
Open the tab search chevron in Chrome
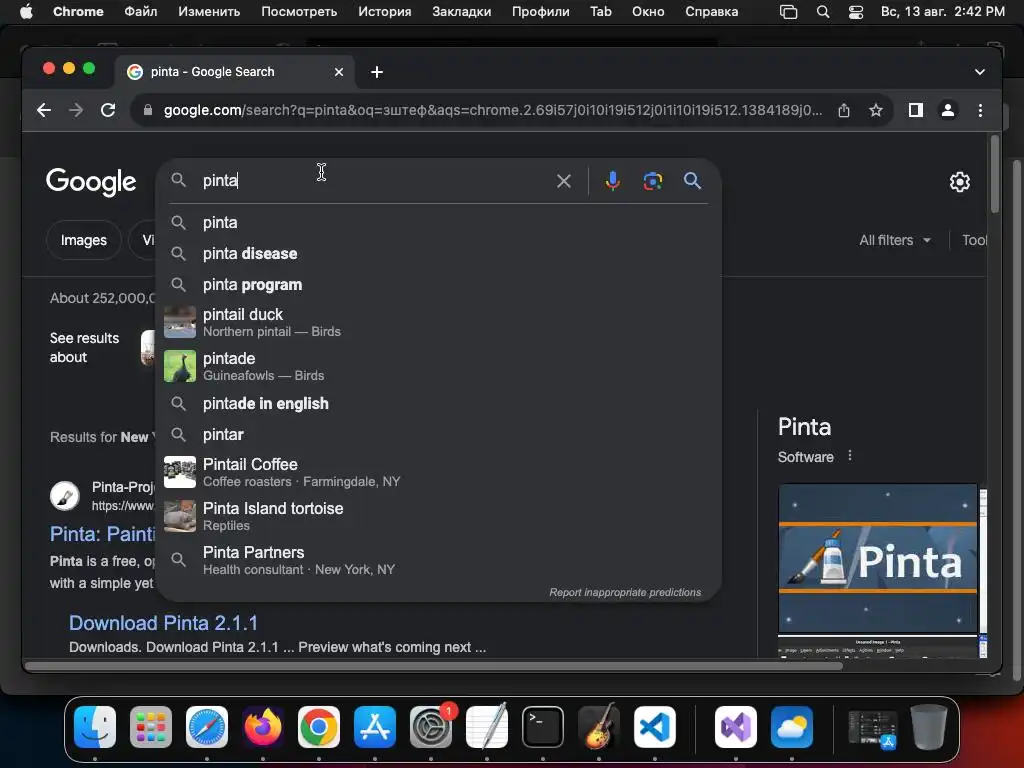click(x=979, y=72)
